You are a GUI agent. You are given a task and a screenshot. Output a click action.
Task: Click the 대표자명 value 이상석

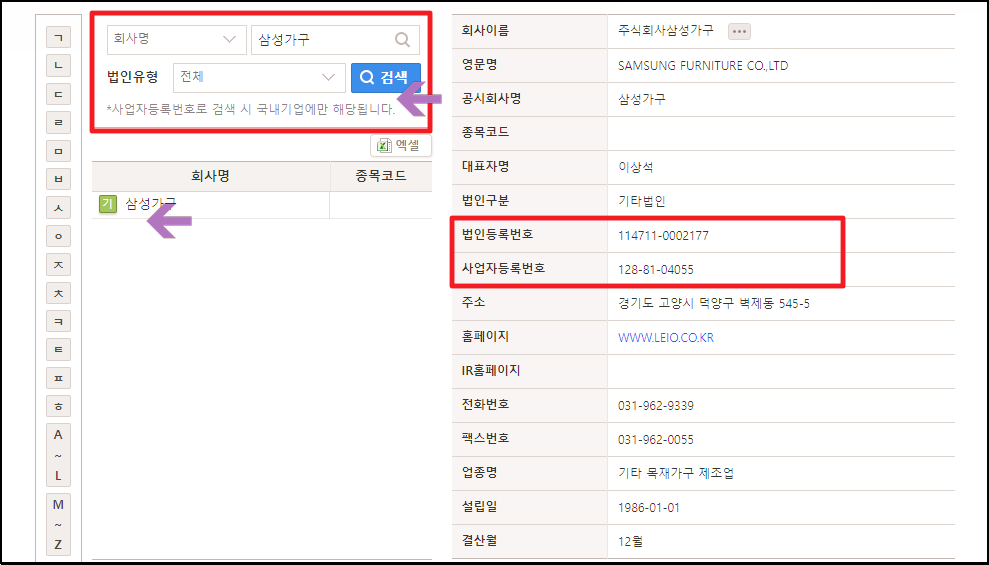[x=635, y=168]
